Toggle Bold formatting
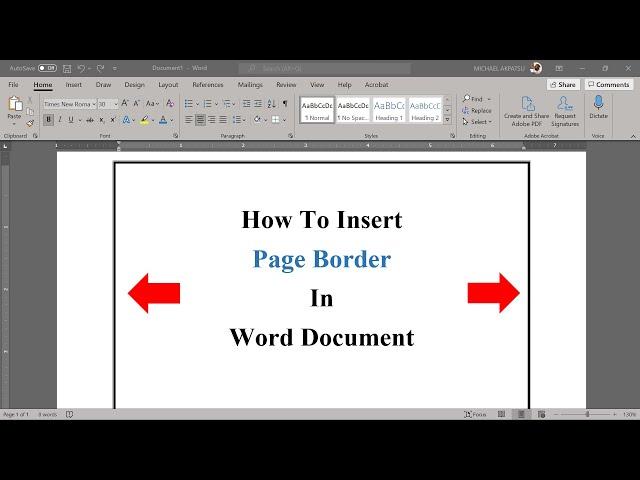Image resolution: width=640 pixels, height=480 pixels. click(x=48, y=120)
